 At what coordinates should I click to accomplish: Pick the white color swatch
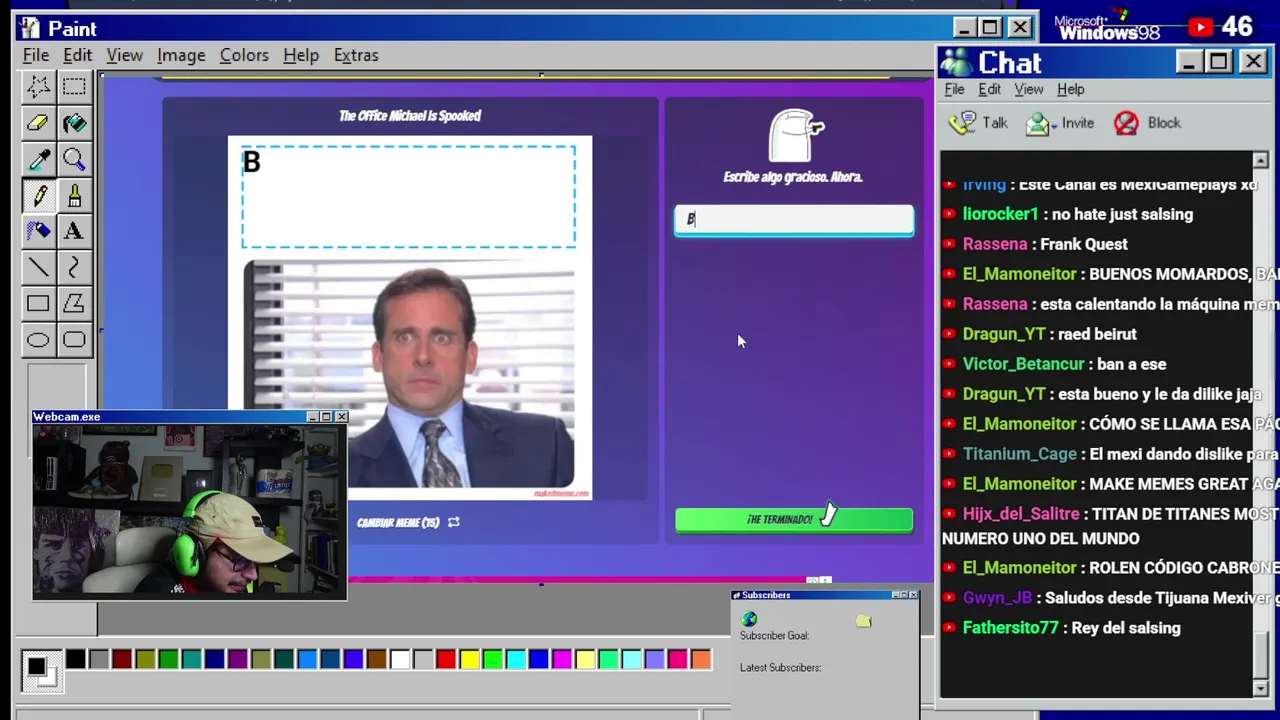tap(400, 659)
